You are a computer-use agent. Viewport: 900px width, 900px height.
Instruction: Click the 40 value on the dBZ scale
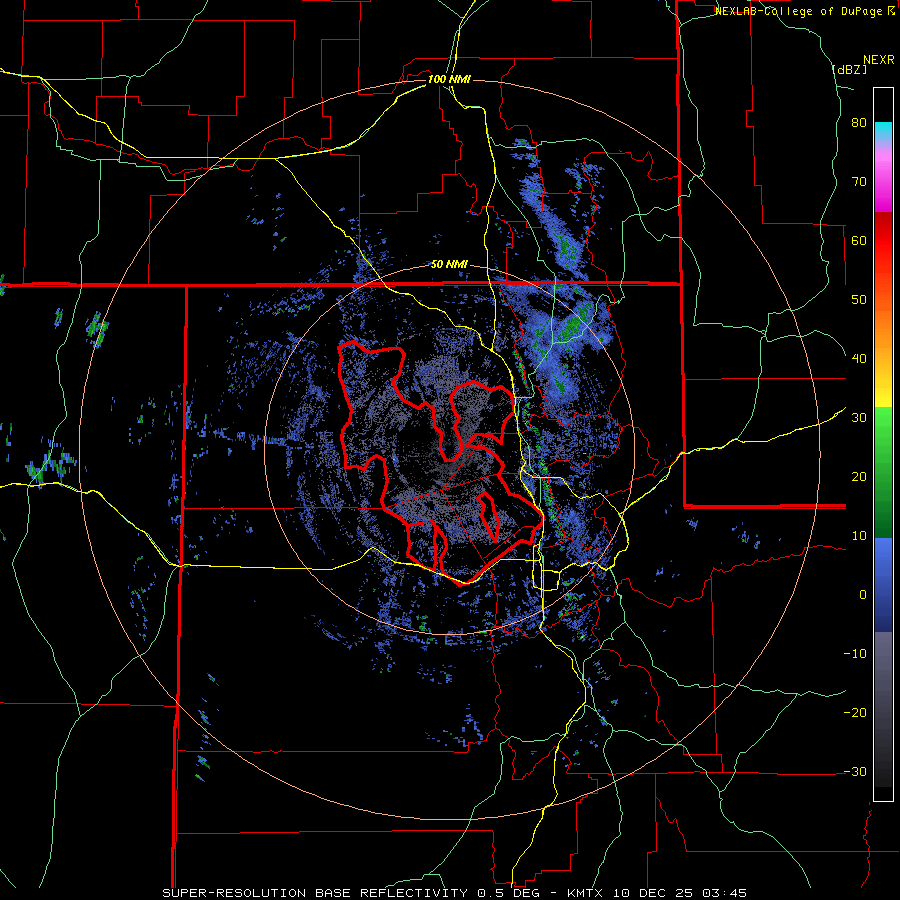[x=859, y=359]
